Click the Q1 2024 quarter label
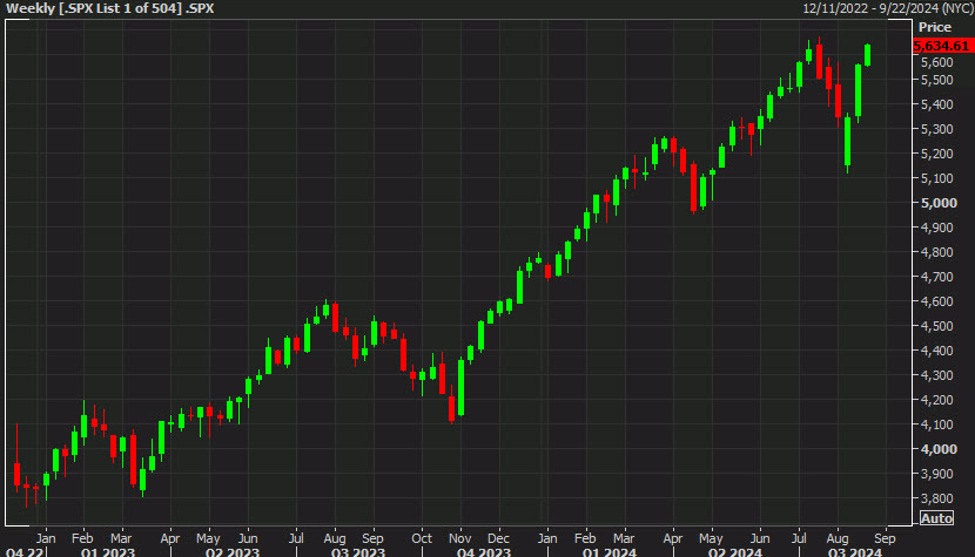The width and height of the screenshot is (975, 557). coord(609,552)
